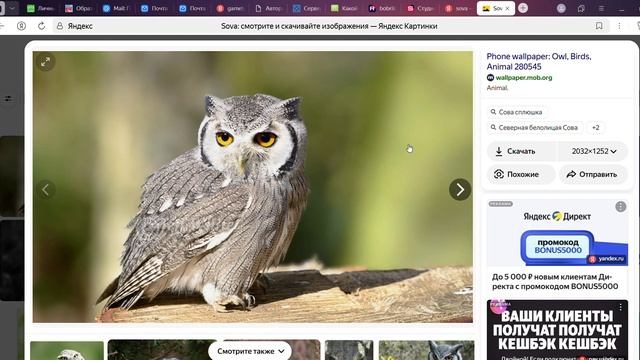Switch to the sova tab
Image resolution: width=640 pixels, height=360 pixels.
pos(458,8)
